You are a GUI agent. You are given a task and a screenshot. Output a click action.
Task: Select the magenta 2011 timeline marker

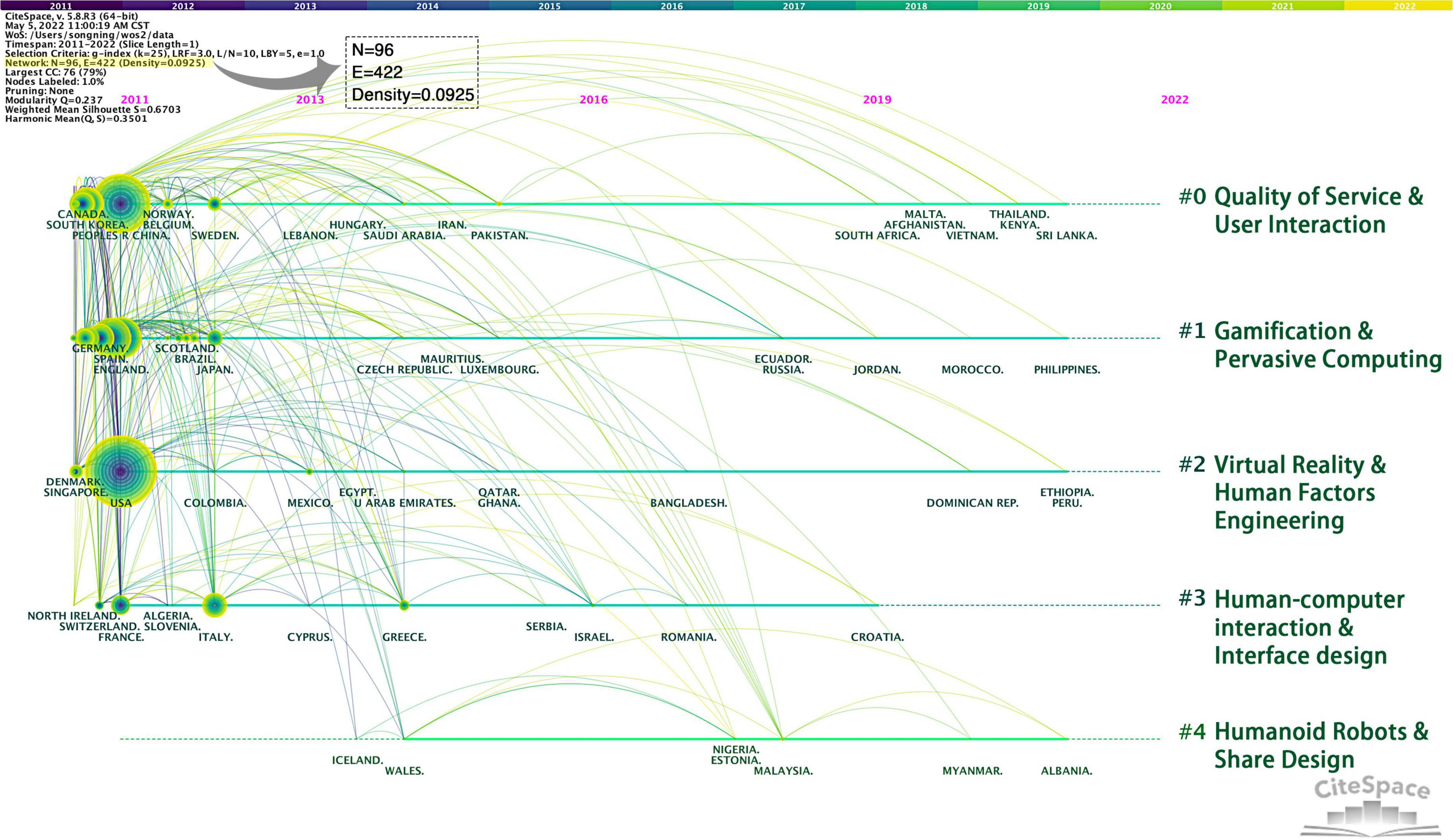[x=134, y=99]
